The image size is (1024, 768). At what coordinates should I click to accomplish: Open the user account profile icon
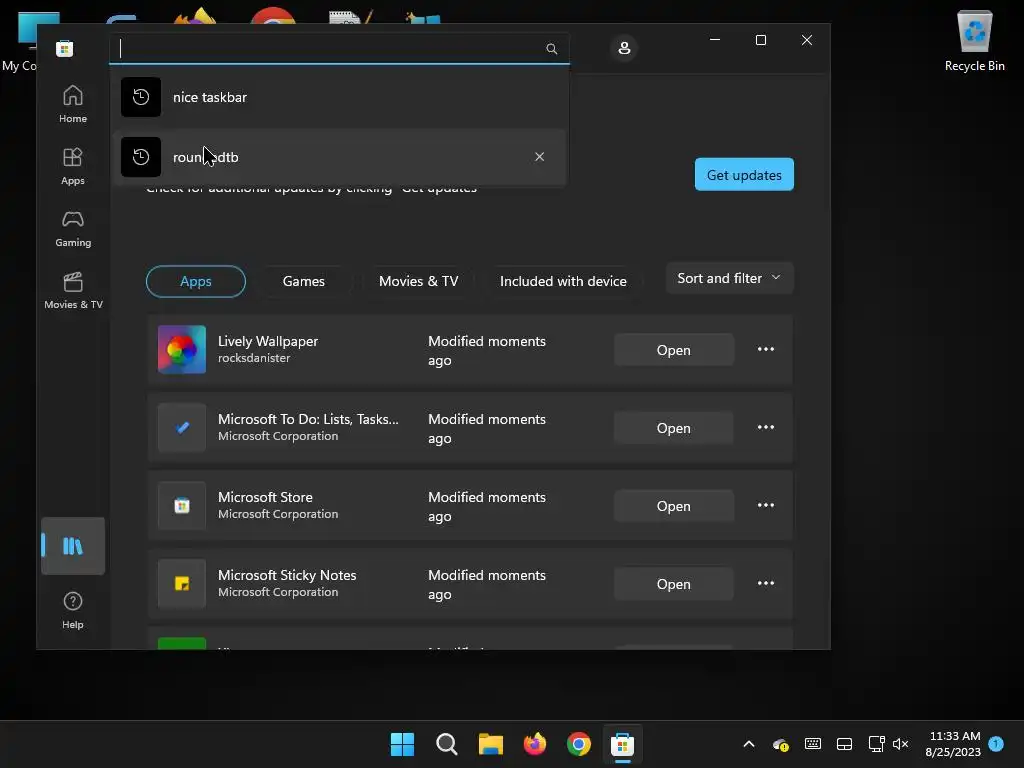pos(624,48)
